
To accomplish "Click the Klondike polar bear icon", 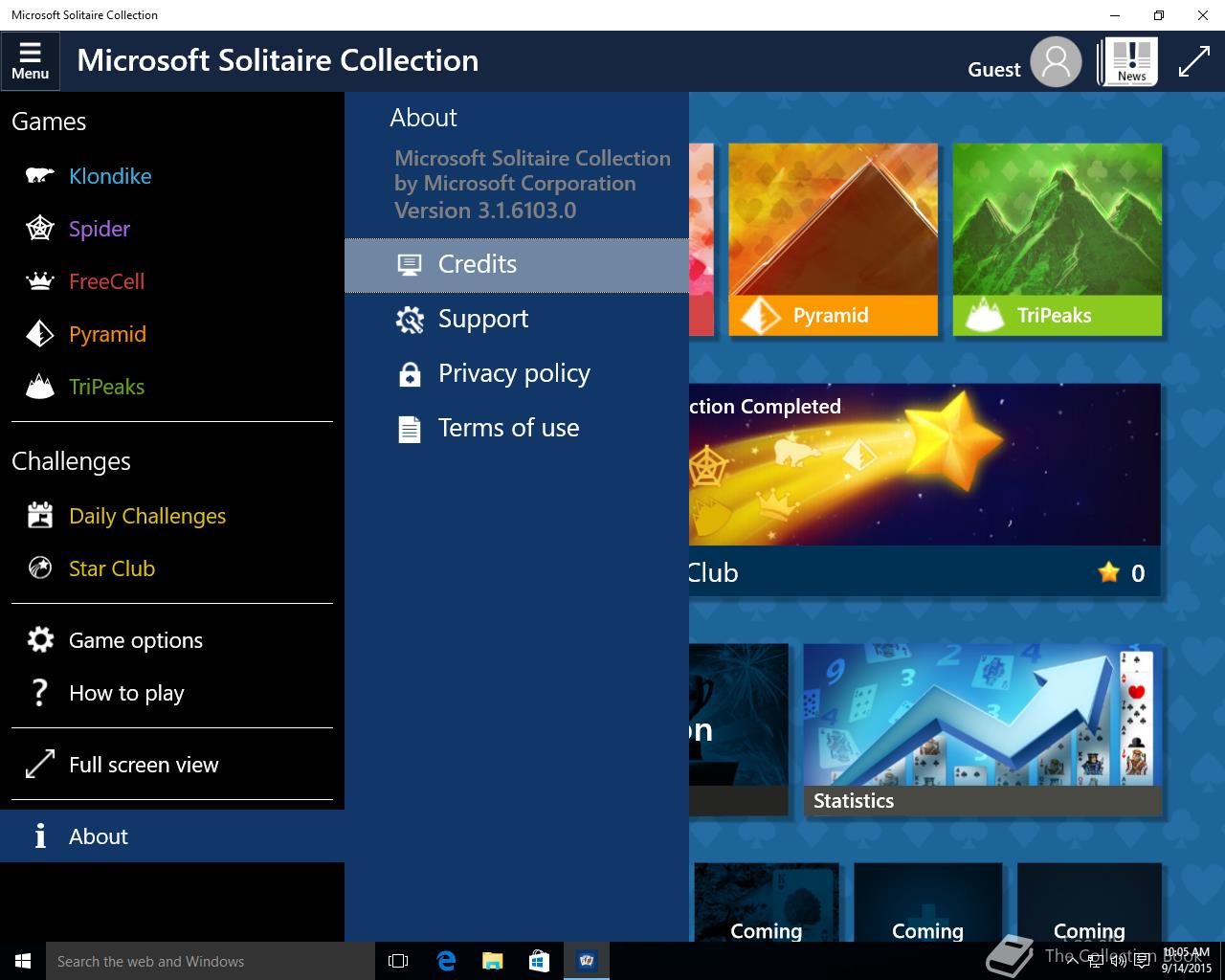I will coord(39,176).
